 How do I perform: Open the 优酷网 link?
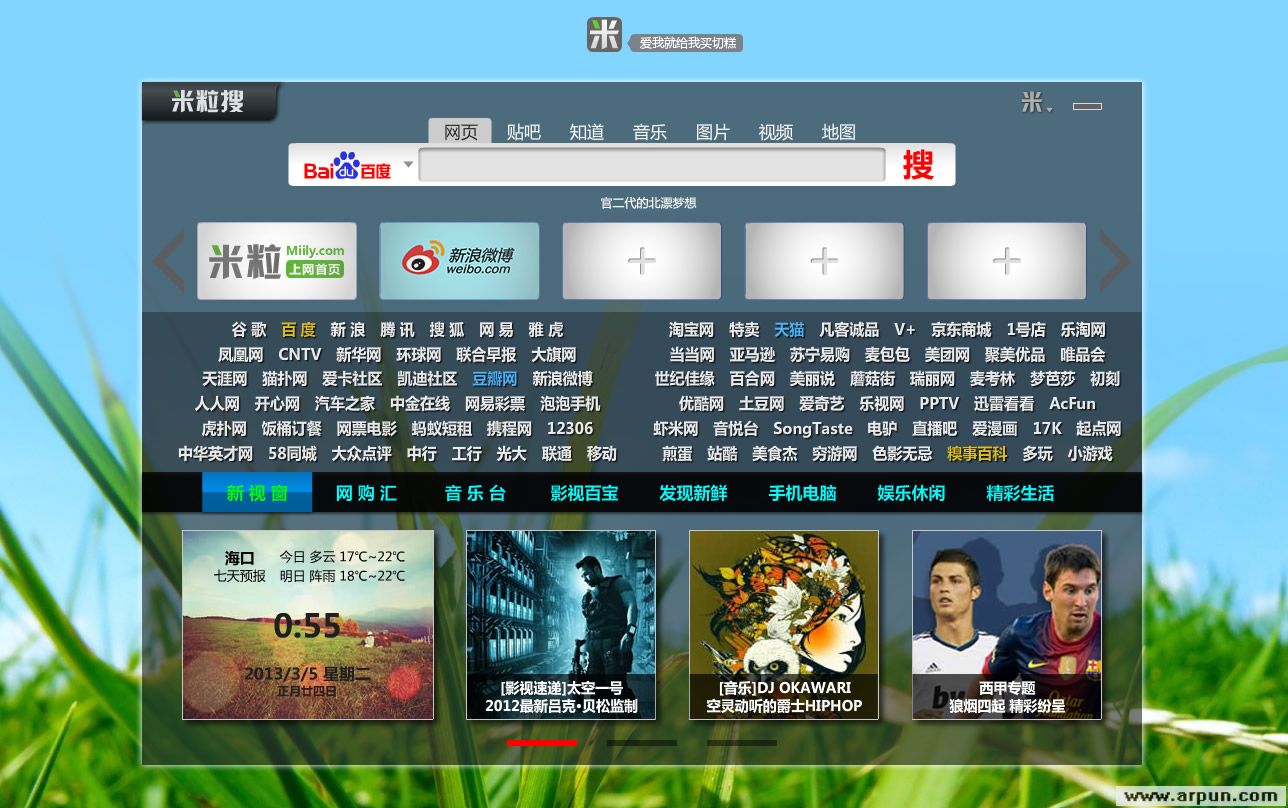[702, 404]
